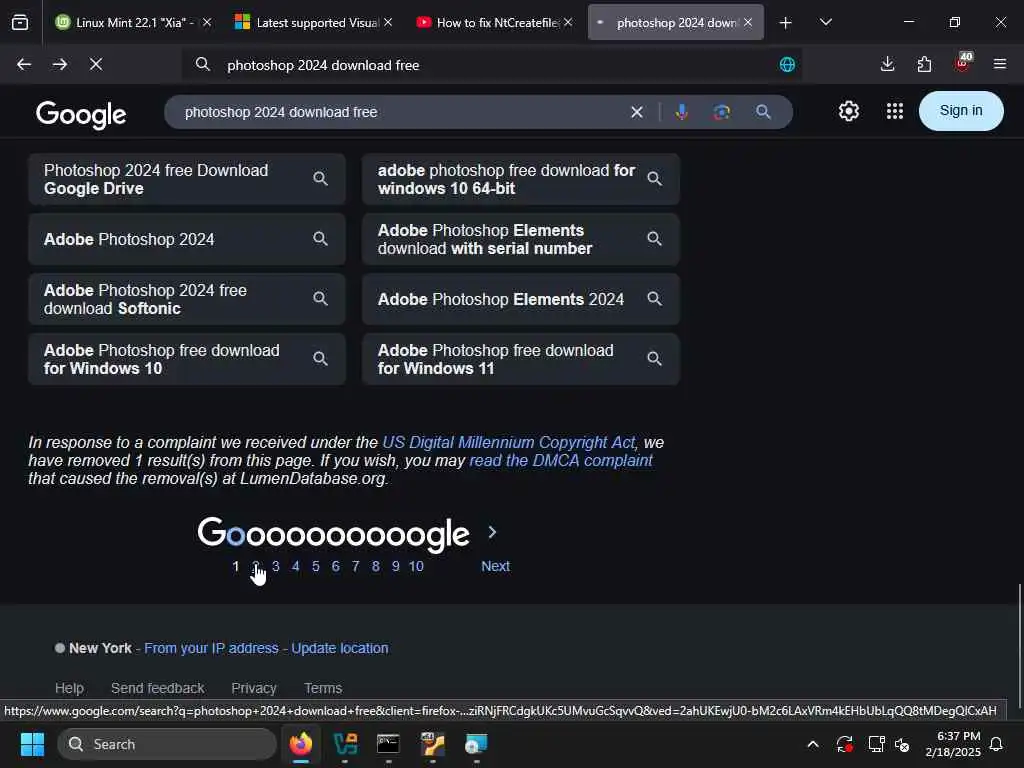1024x768 pixels.
Task: Open the Firefox application menu
Action: point(1000,64)
